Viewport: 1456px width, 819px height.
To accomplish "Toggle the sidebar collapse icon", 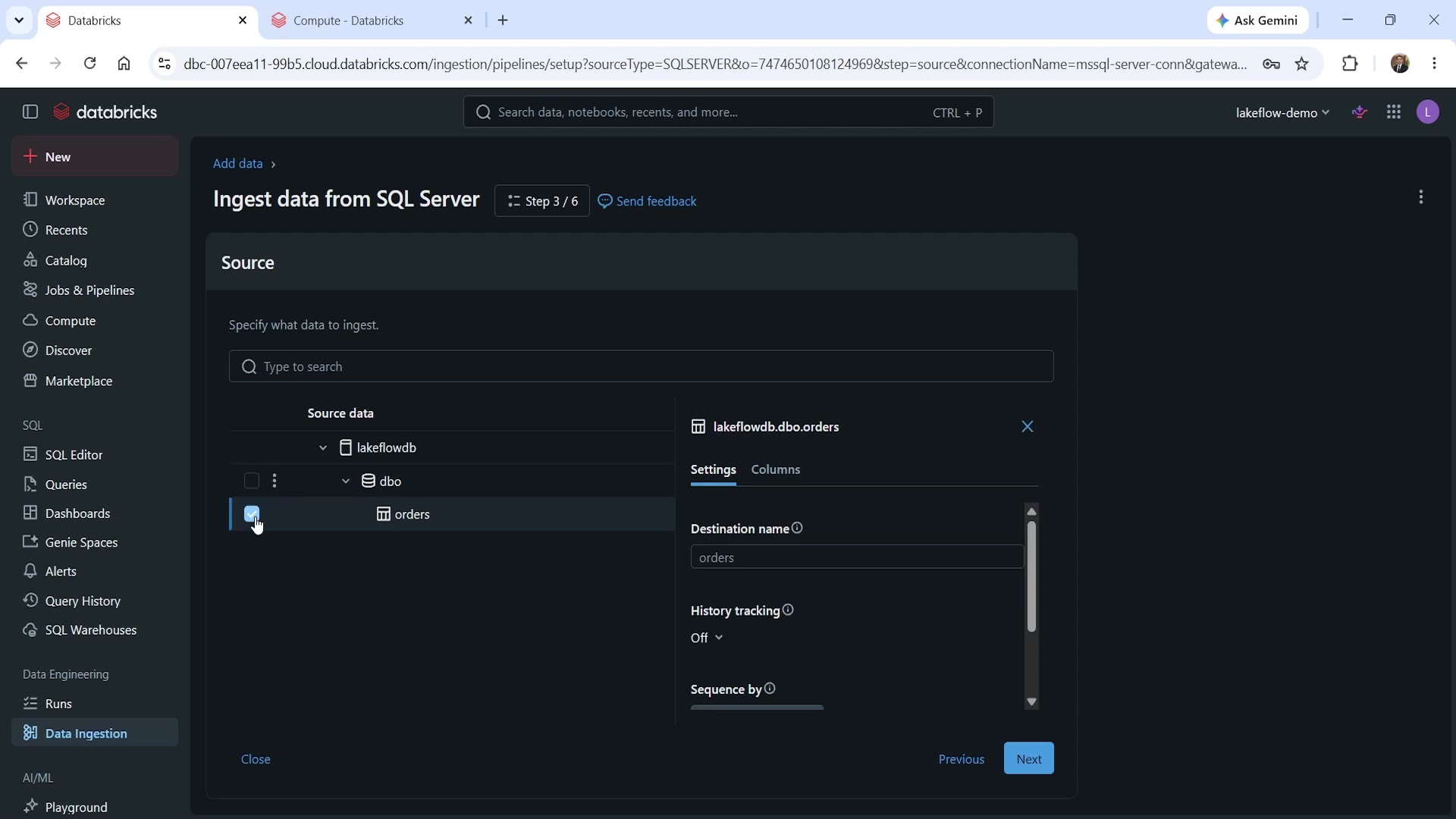I will pos(30,112).
